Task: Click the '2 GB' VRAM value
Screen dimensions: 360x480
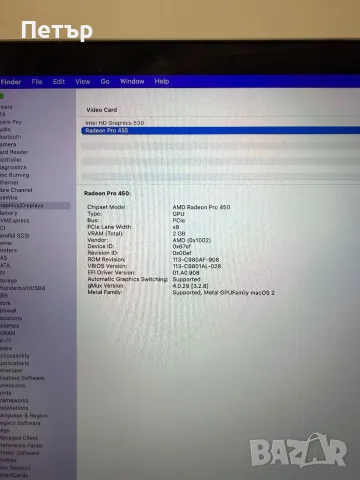Action: click(x=179, y=234)
